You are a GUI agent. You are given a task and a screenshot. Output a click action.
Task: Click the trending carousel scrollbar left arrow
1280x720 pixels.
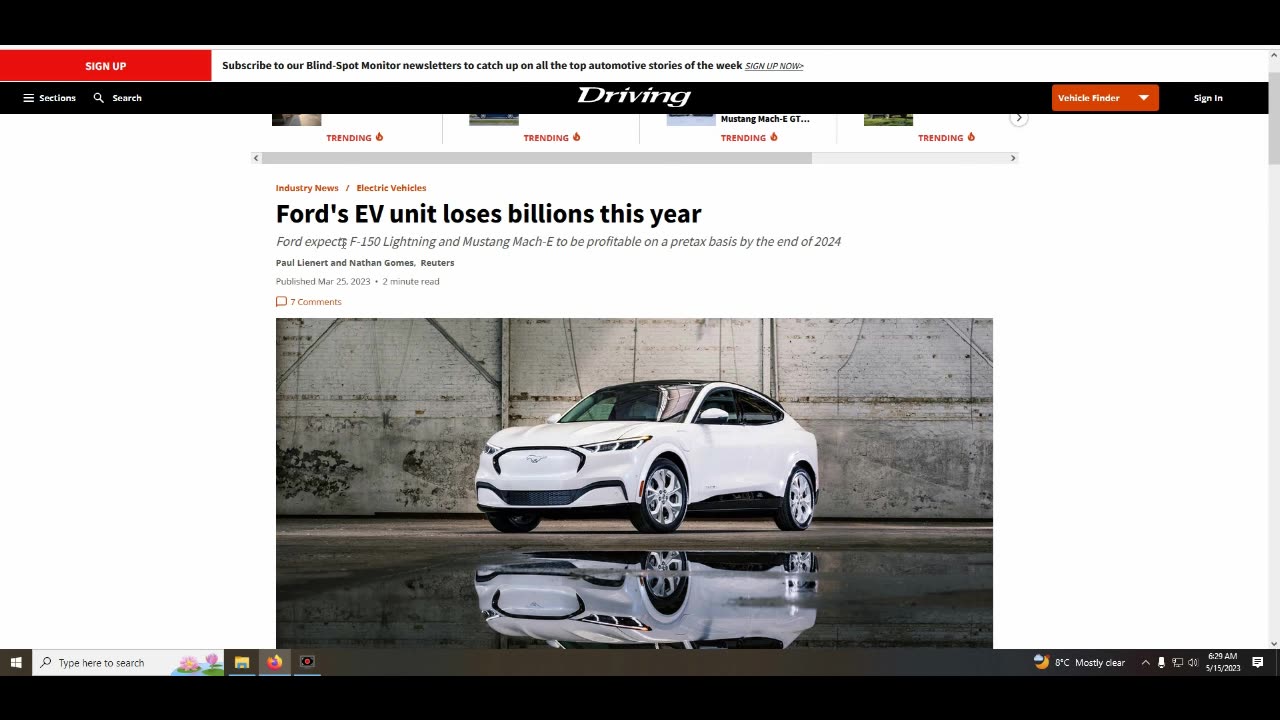(256, 158)
